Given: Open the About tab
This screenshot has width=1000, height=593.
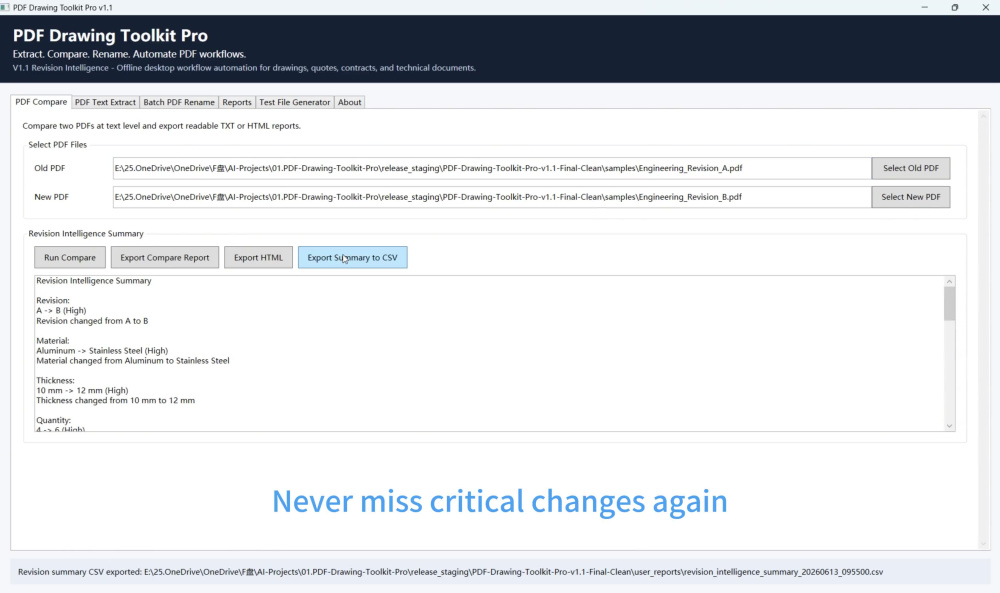Looking at the screenshot, I should pyautogui.click(x=349, y=102).
